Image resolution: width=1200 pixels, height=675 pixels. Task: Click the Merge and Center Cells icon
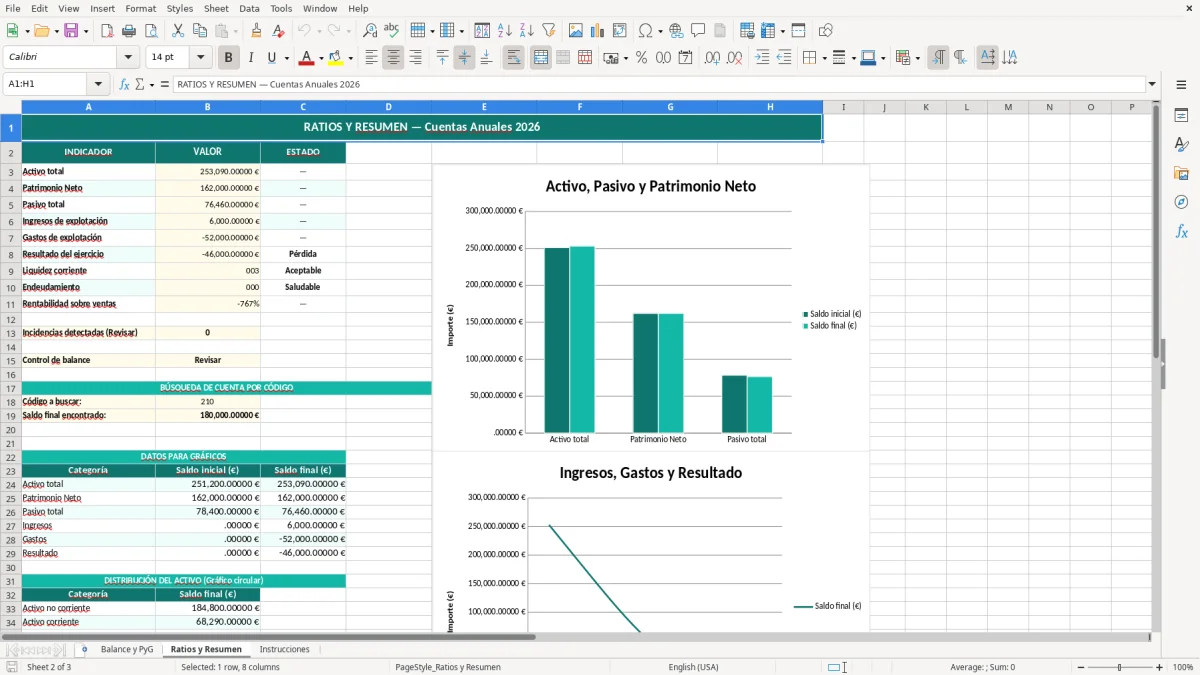coord(541,58)
